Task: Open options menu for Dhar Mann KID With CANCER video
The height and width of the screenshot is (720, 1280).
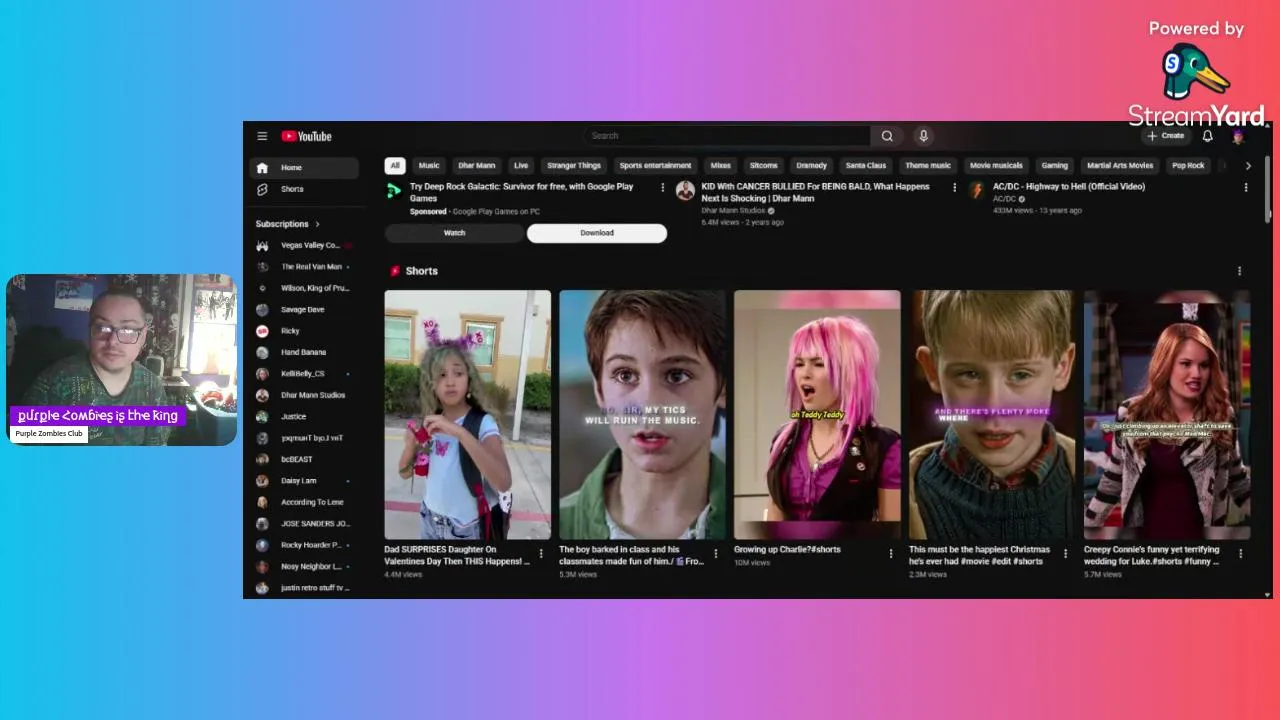Action: 954,187
